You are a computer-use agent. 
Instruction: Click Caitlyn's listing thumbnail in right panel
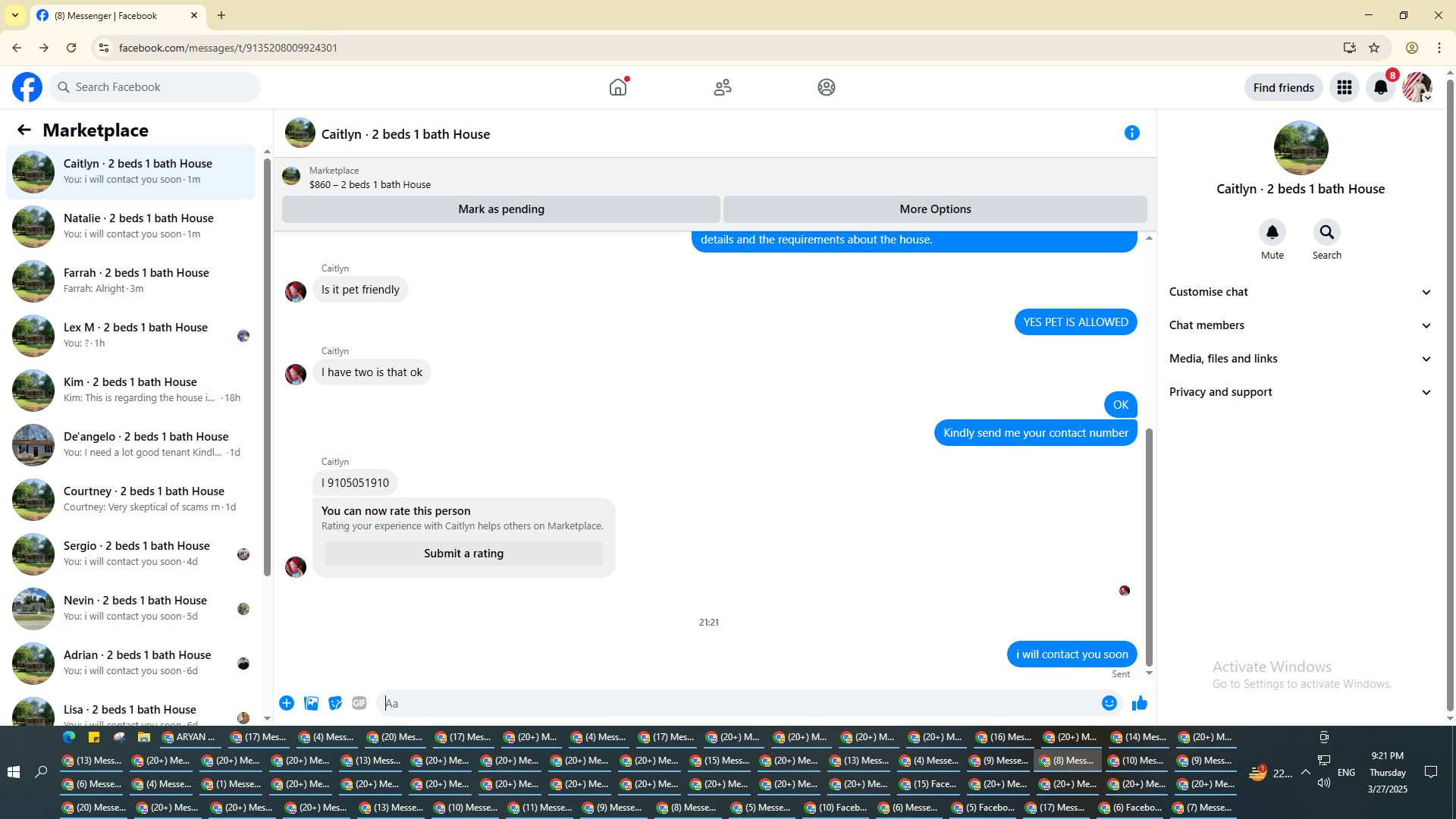pyautogui.click(x=1301, y=149)
